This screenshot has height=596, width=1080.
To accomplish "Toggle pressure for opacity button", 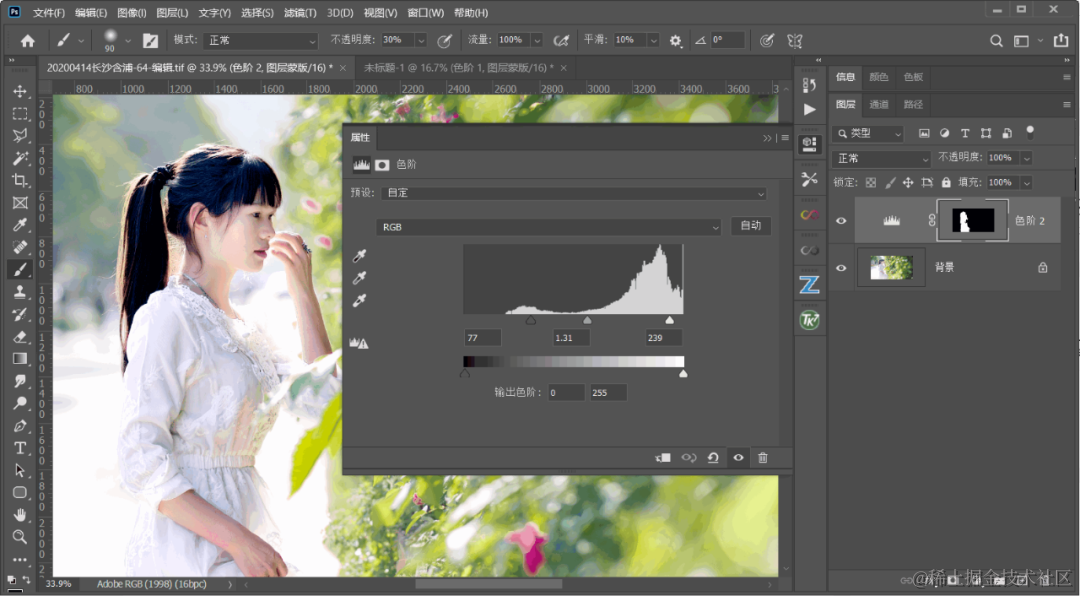I will 445,41.
